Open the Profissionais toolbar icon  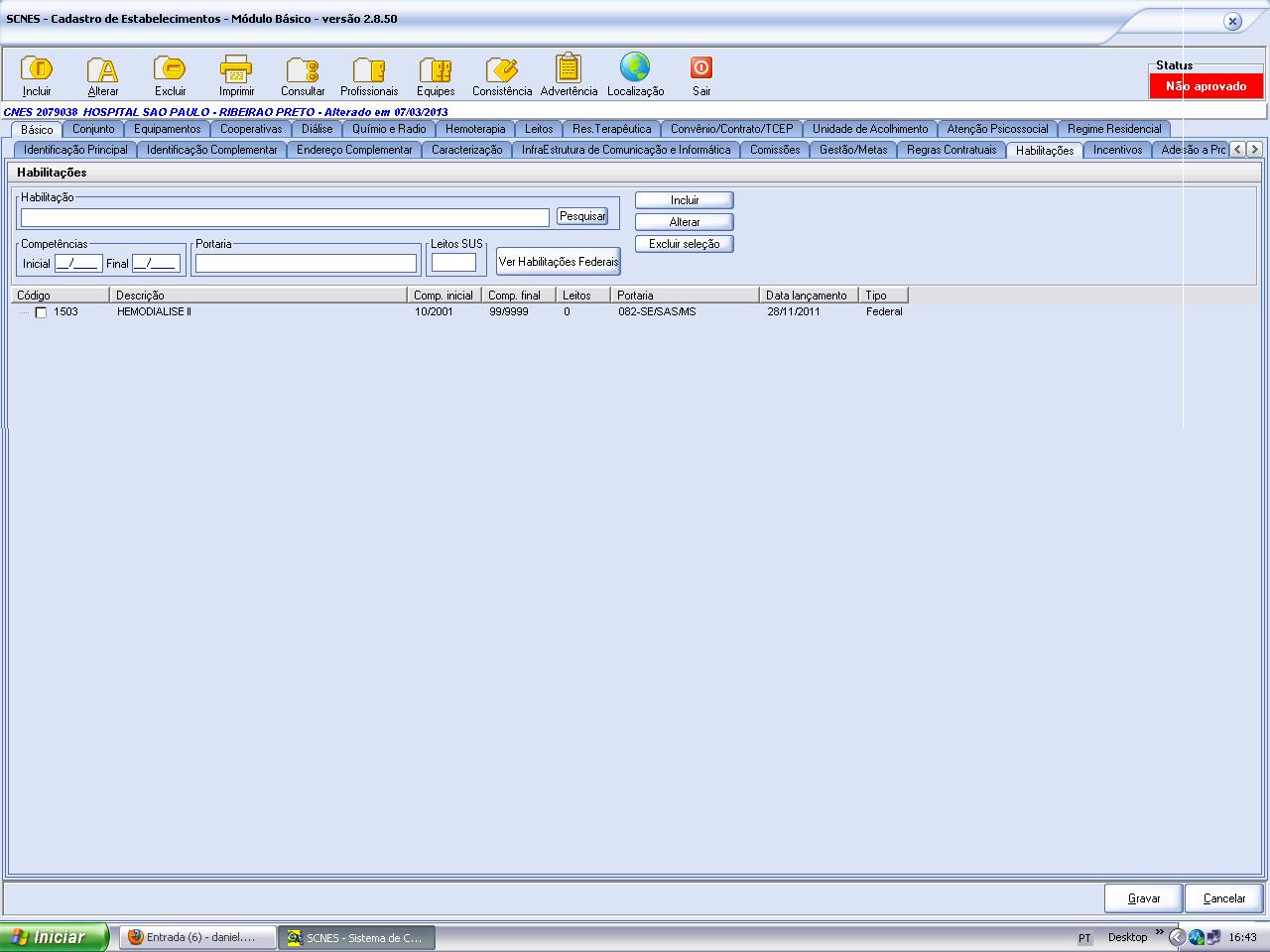pyautogui.click(x=369, y=69)
